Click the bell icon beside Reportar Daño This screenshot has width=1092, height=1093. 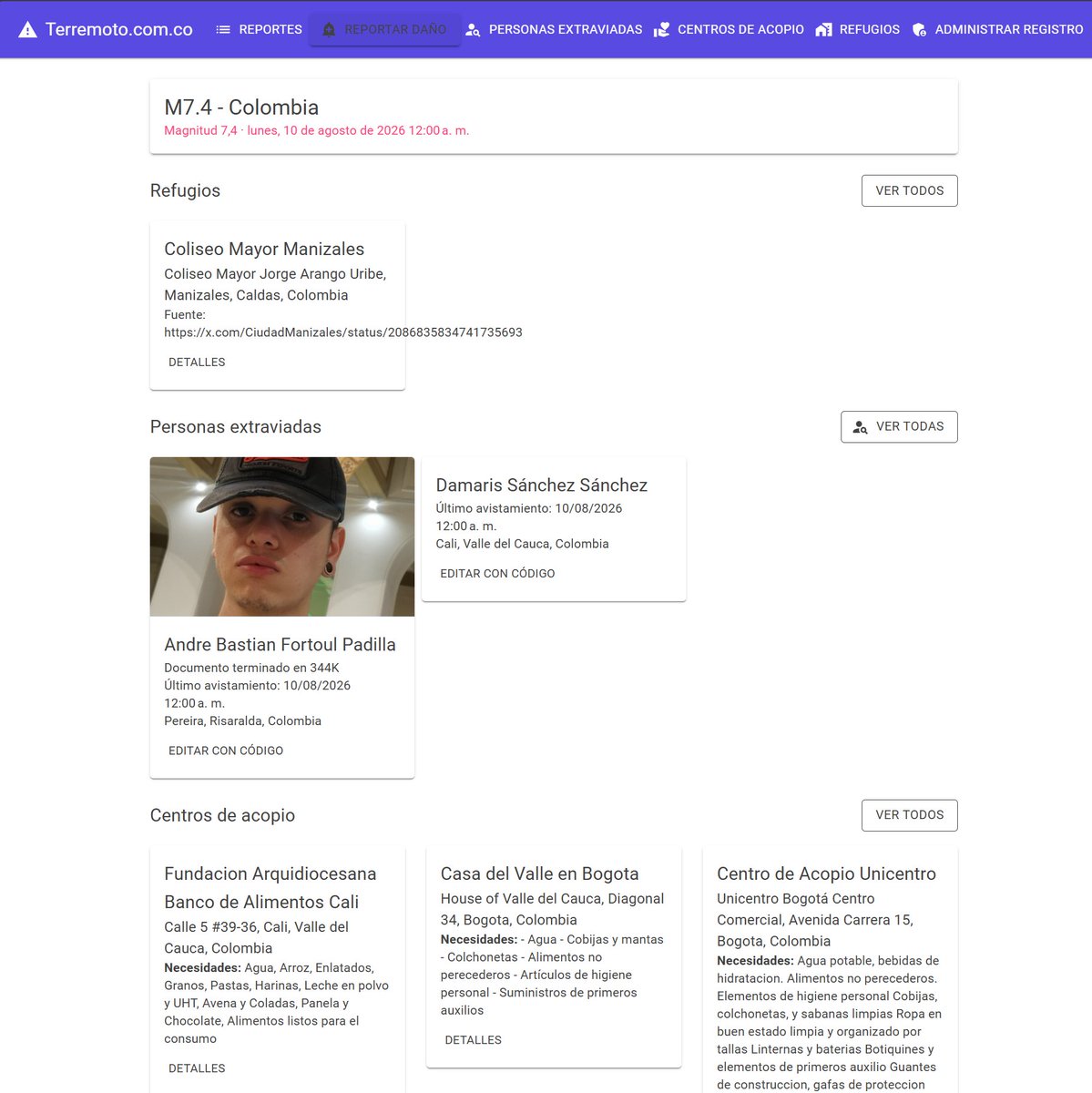329,29
